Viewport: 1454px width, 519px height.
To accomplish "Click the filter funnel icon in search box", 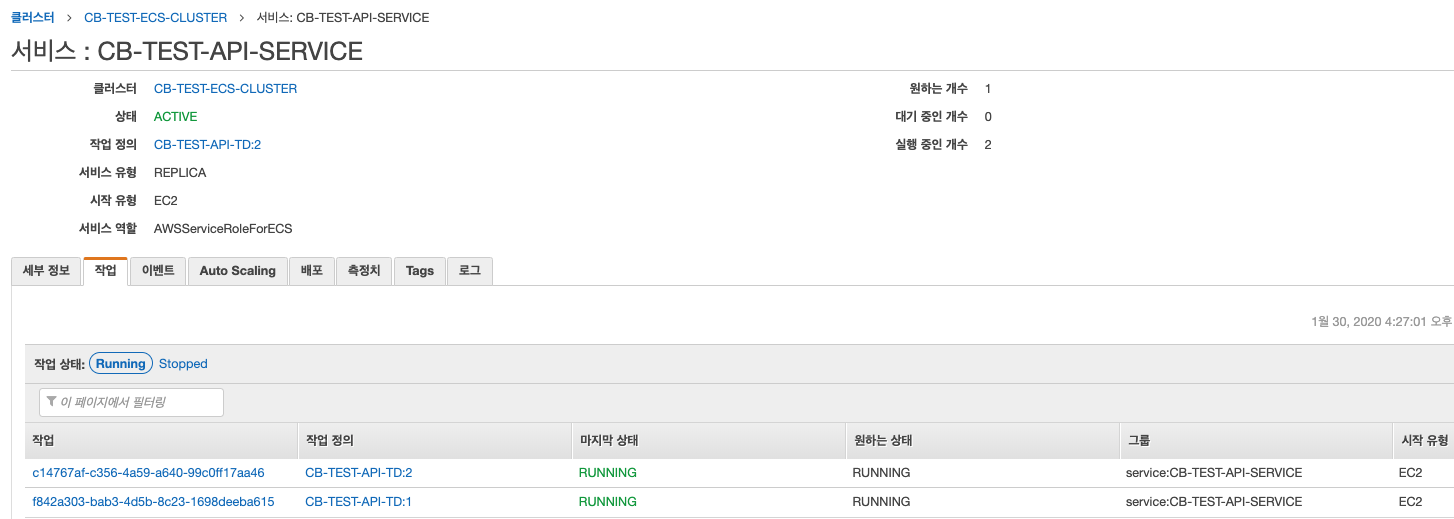I will coord(52,402).
